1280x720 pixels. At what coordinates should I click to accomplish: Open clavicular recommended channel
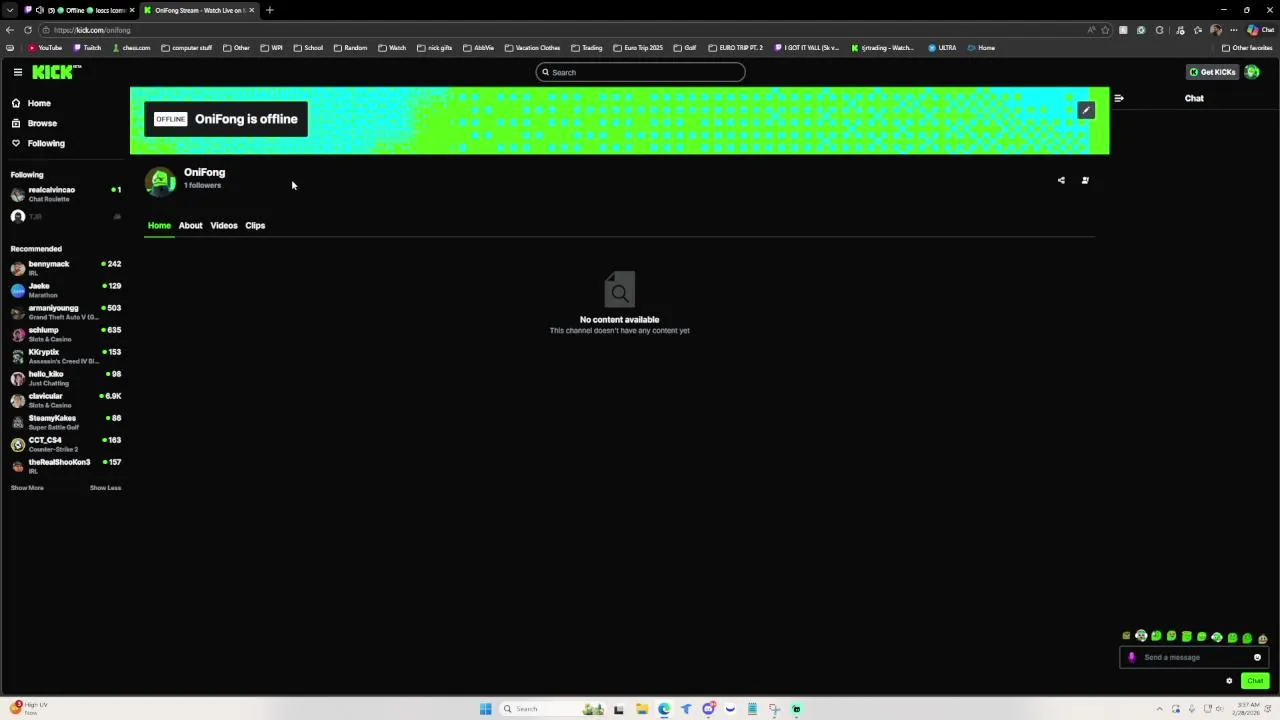coord(65,400)
